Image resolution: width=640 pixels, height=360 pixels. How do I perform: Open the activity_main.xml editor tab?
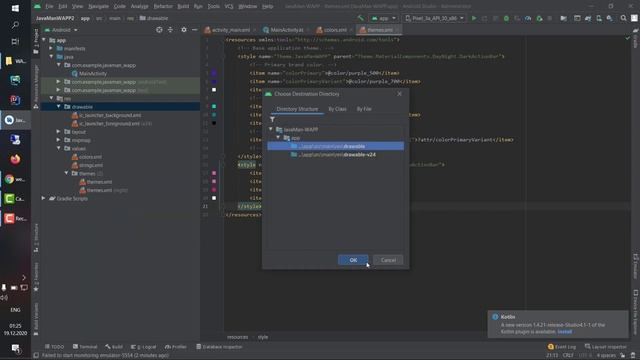click(231, 30)
